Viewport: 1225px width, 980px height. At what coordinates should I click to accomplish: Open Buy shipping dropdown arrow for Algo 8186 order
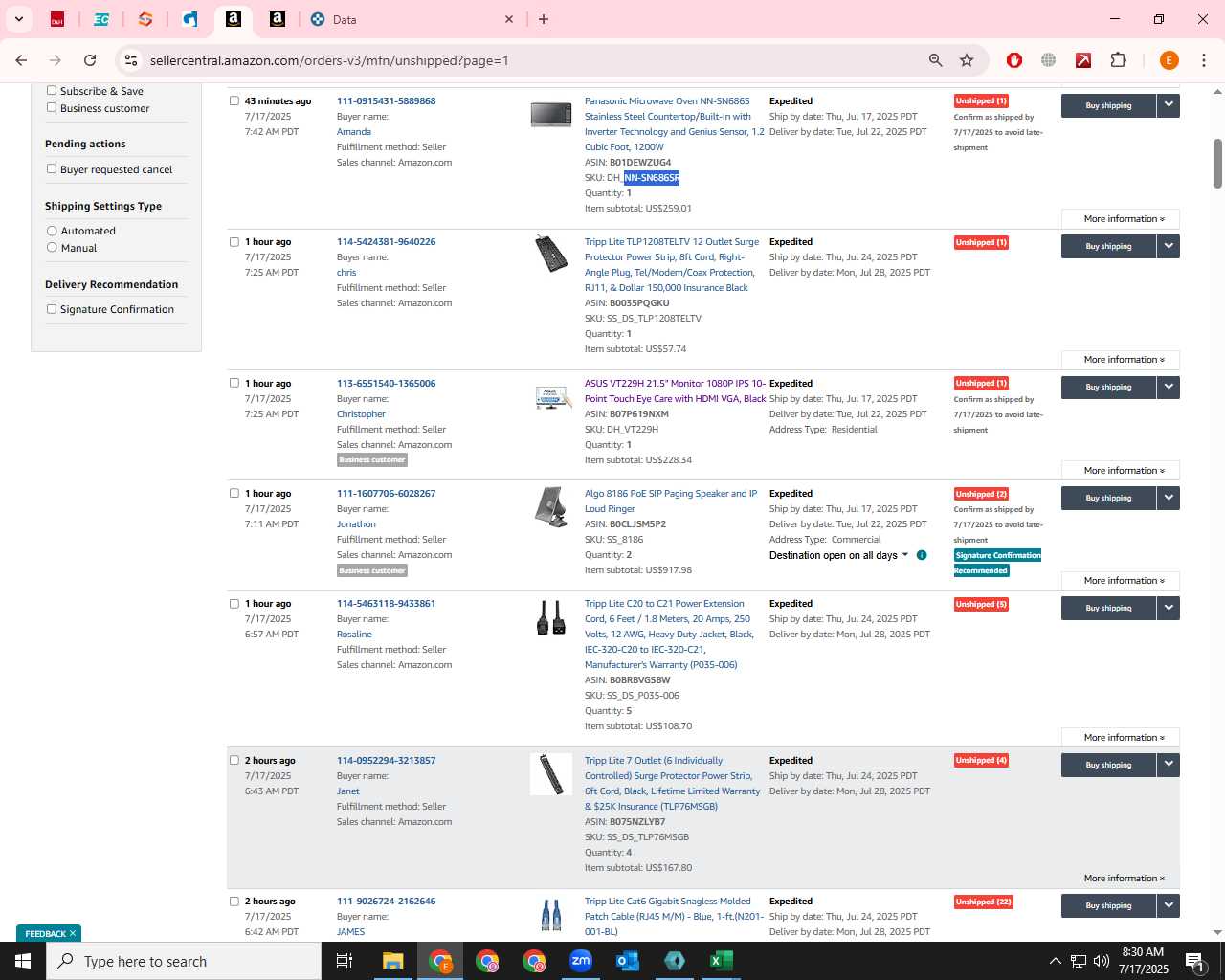pyautogui.click(x=1169, y=498)
